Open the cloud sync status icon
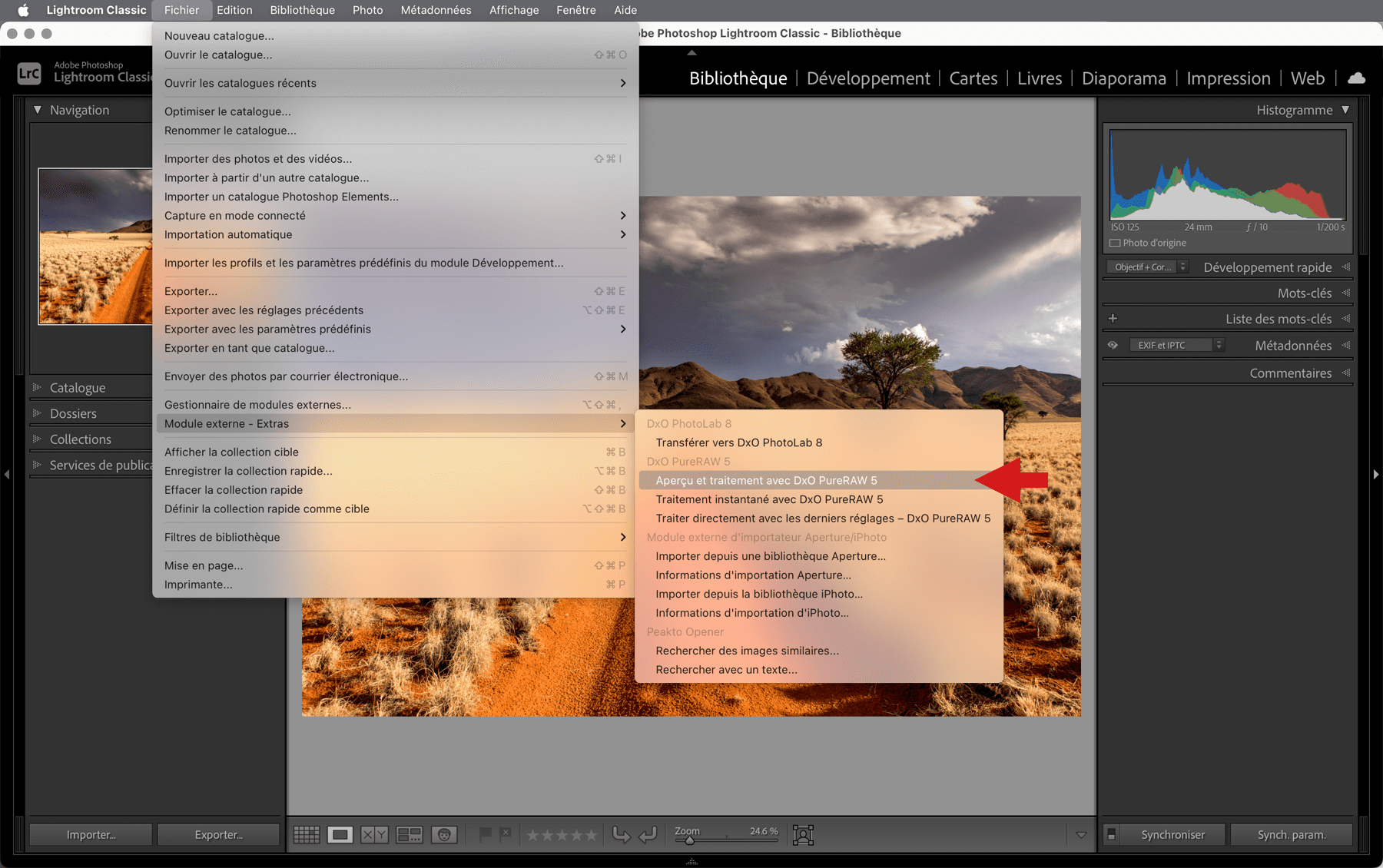 1357,78
